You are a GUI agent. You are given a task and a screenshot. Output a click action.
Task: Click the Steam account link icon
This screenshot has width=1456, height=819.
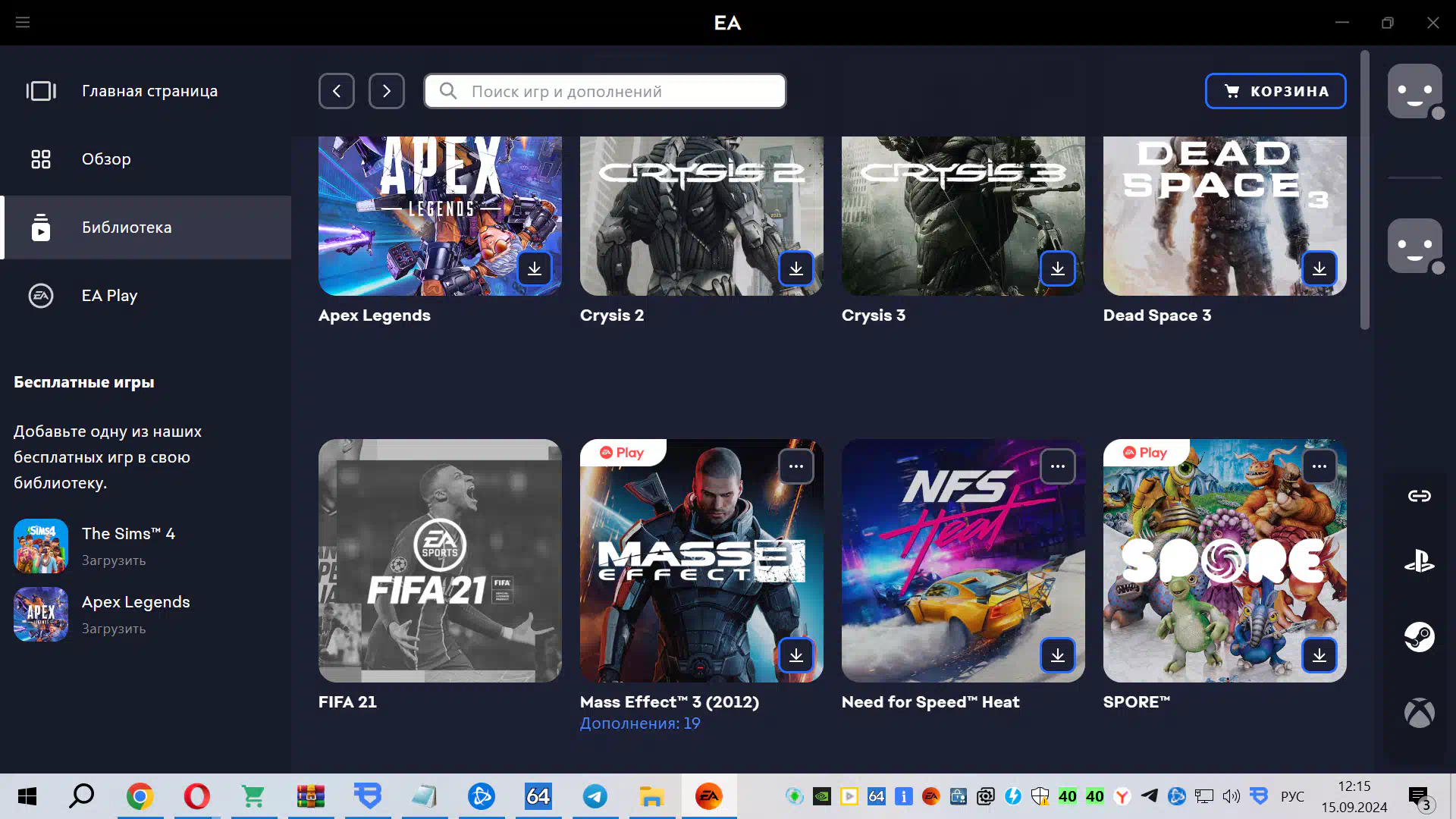tap(1419, 637)
